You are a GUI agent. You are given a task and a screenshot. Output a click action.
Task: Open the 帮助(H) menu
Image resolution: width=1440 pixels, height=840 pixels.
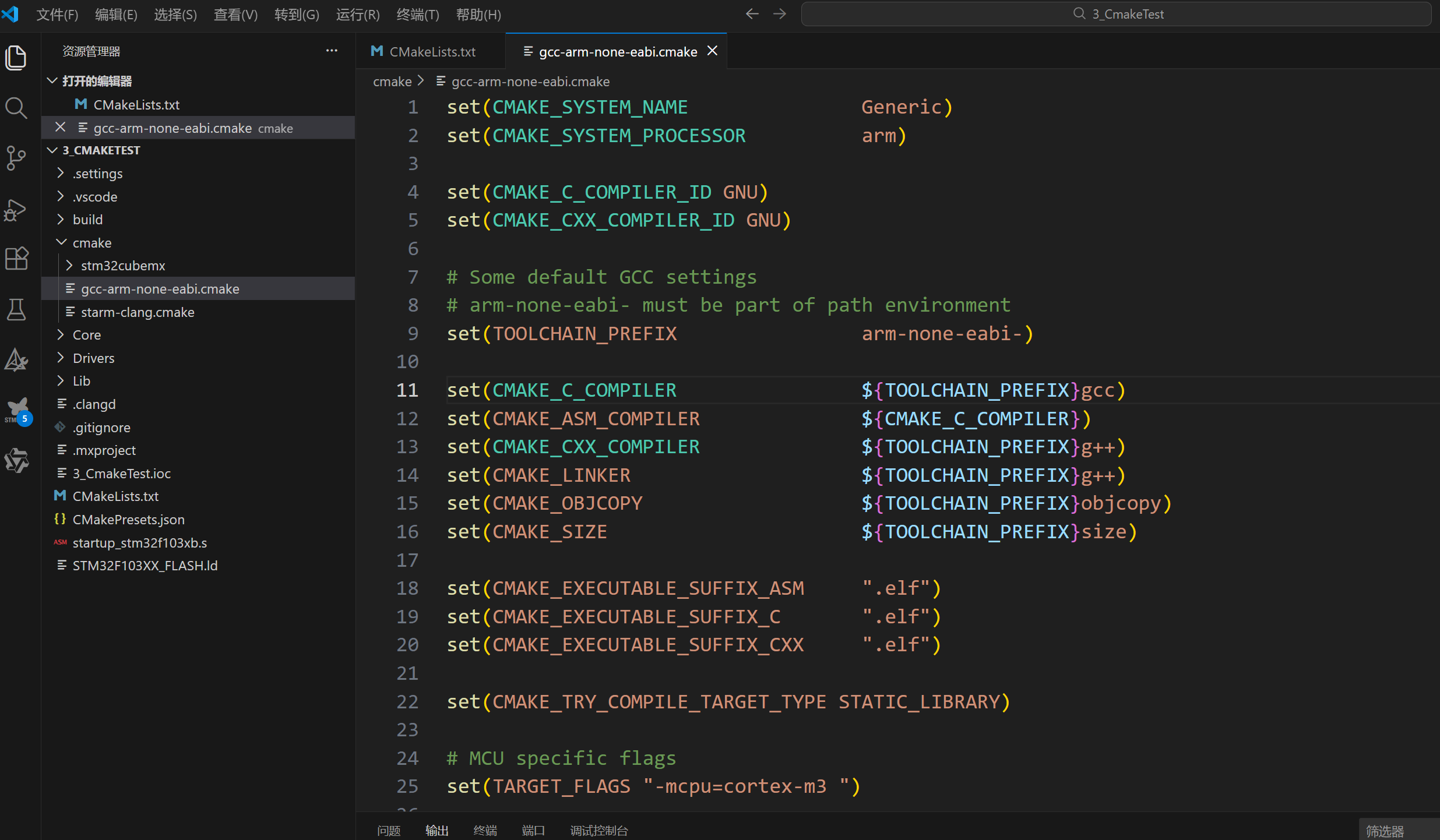pyautogui.click(x=478, y=15)
